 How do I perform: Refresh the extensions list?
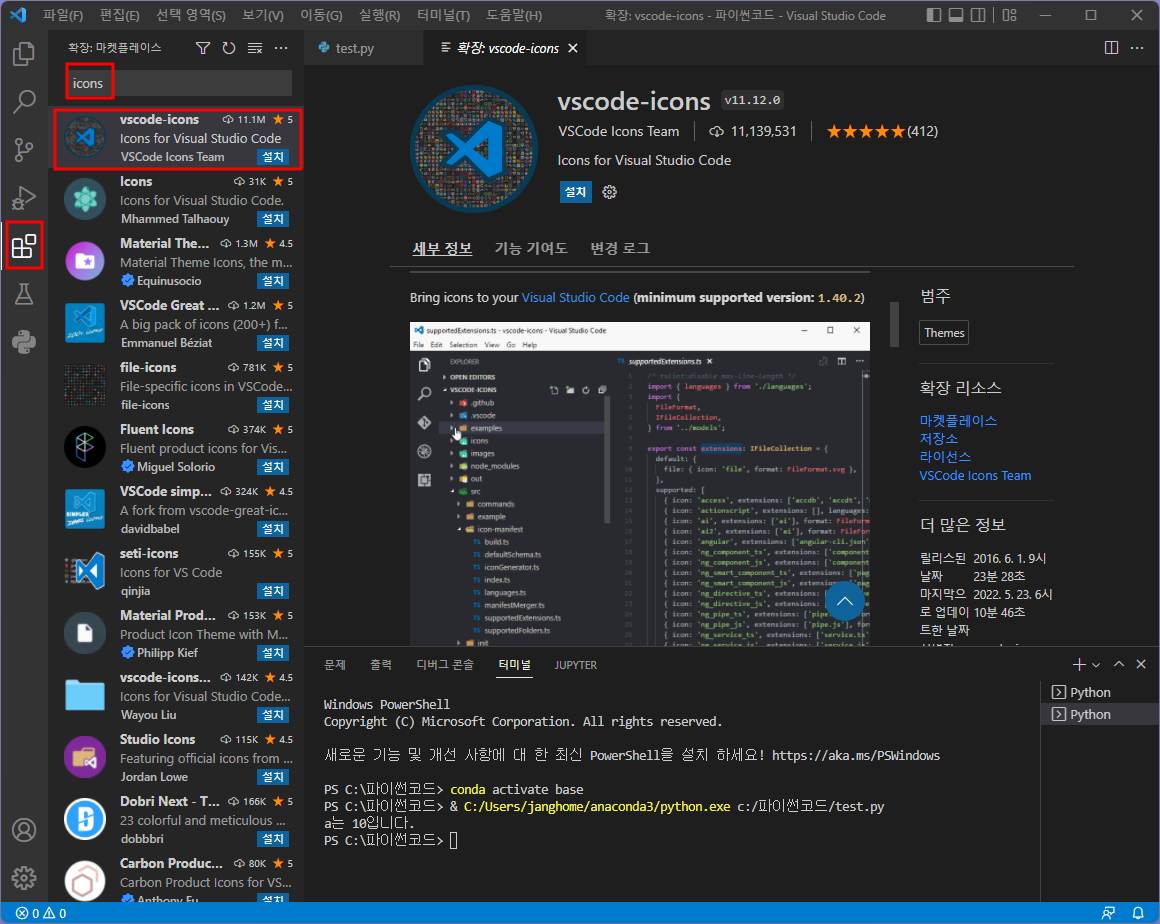tap(229, 48)
